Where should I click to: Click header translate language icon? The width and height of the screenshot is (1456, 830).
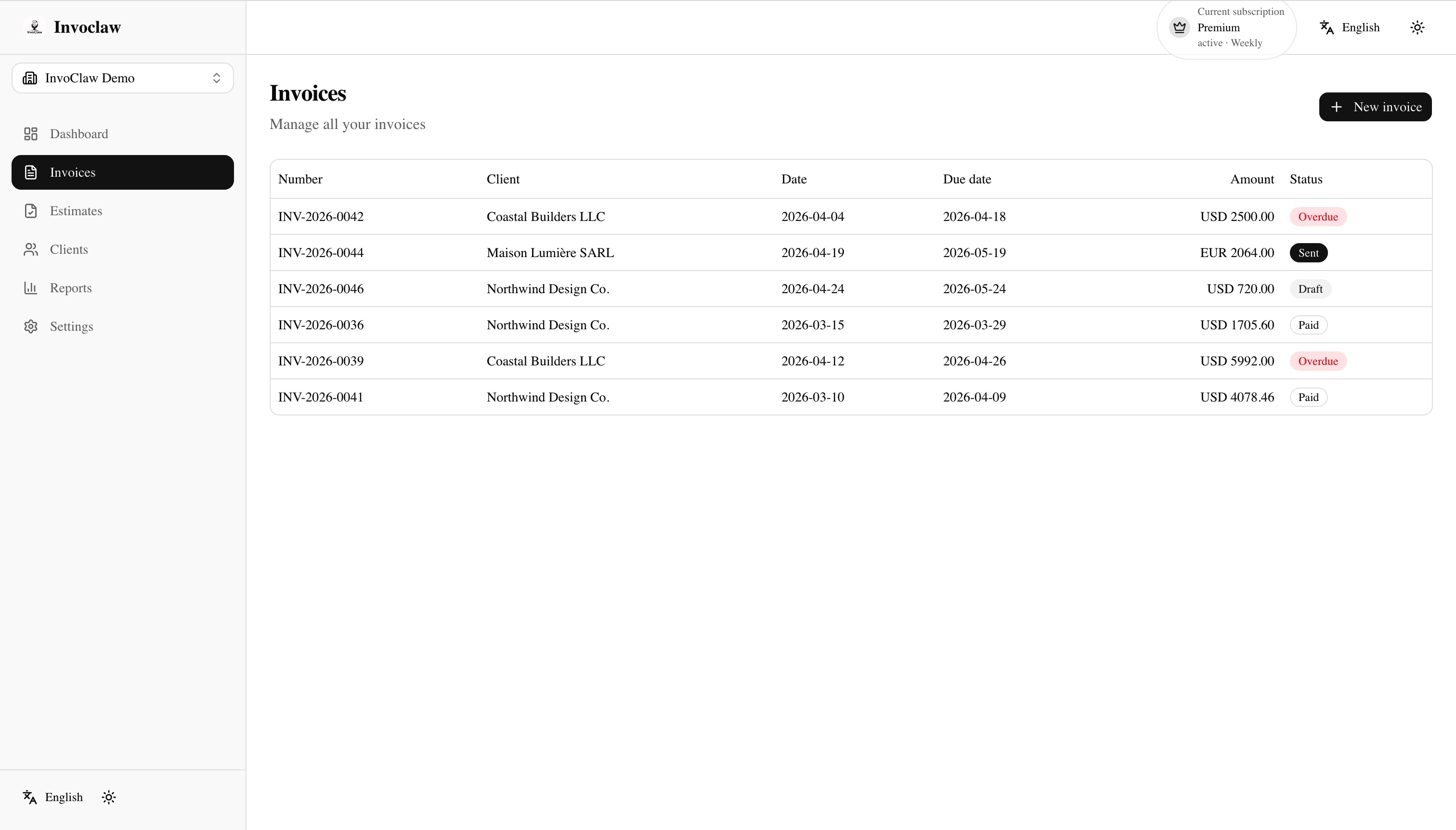click(1326, 27)
